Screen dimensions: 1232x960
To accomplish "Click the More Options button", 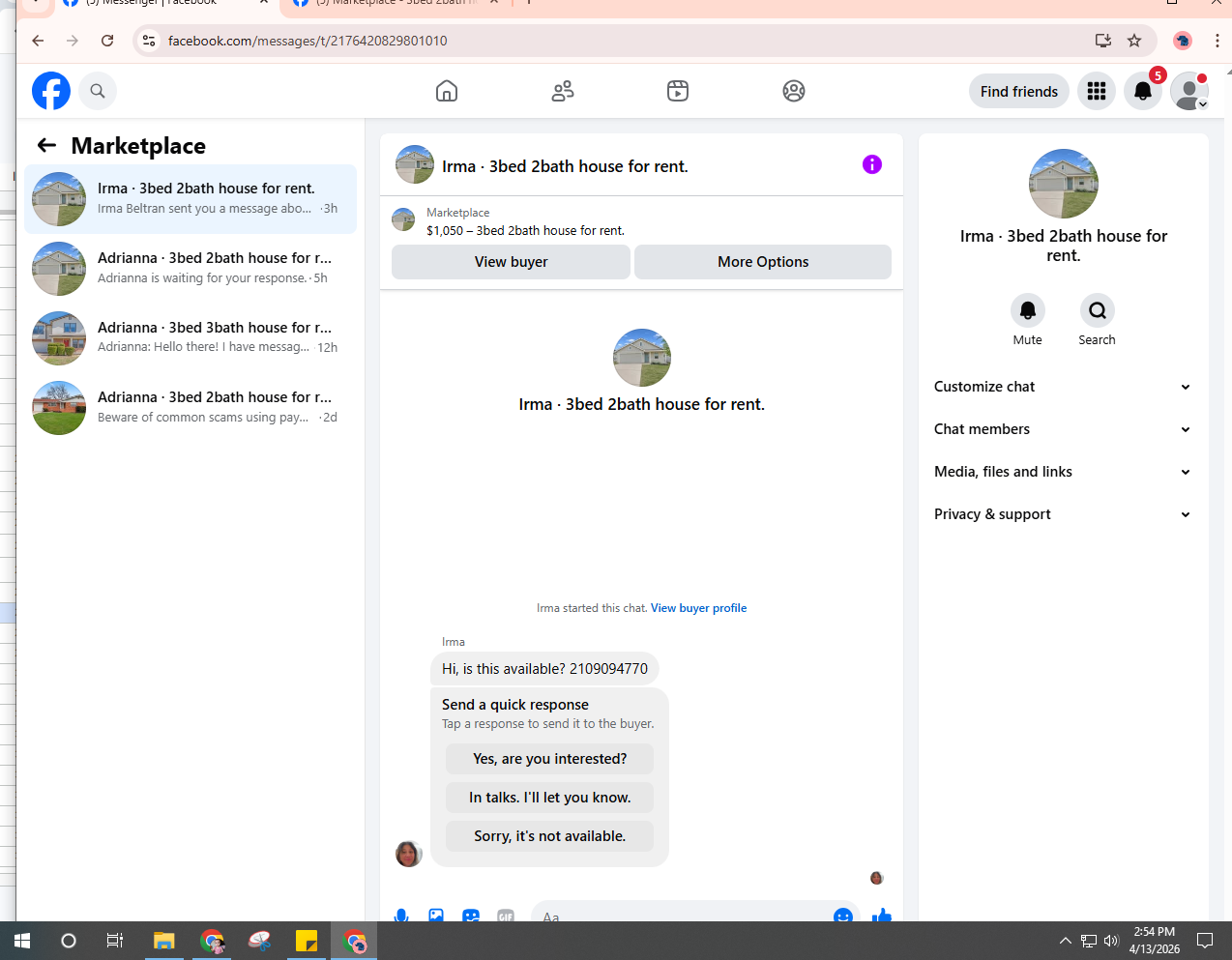I will 763,262.
